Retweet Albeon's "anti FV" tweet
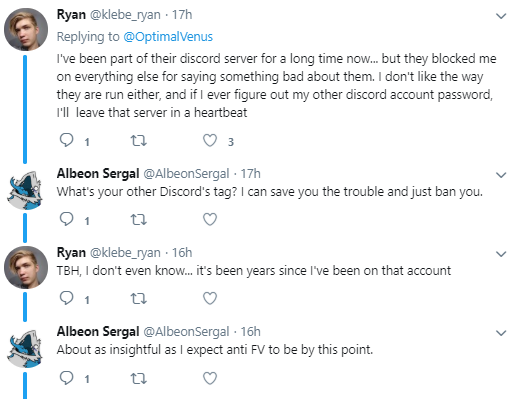Image resolution: width=525 pixels, height=399 pixels. 138,378
